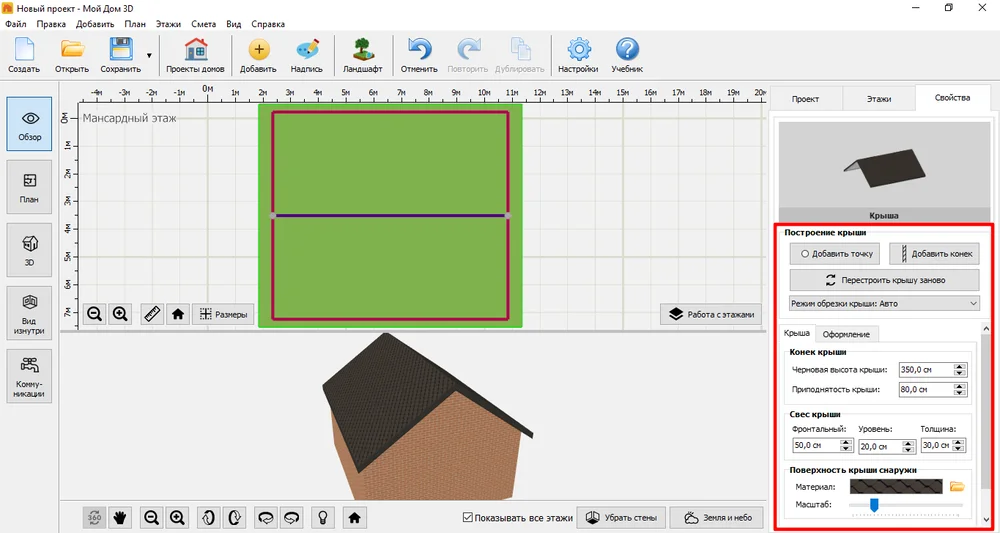Click Перестроить крышу заново button

click(885, 280)
